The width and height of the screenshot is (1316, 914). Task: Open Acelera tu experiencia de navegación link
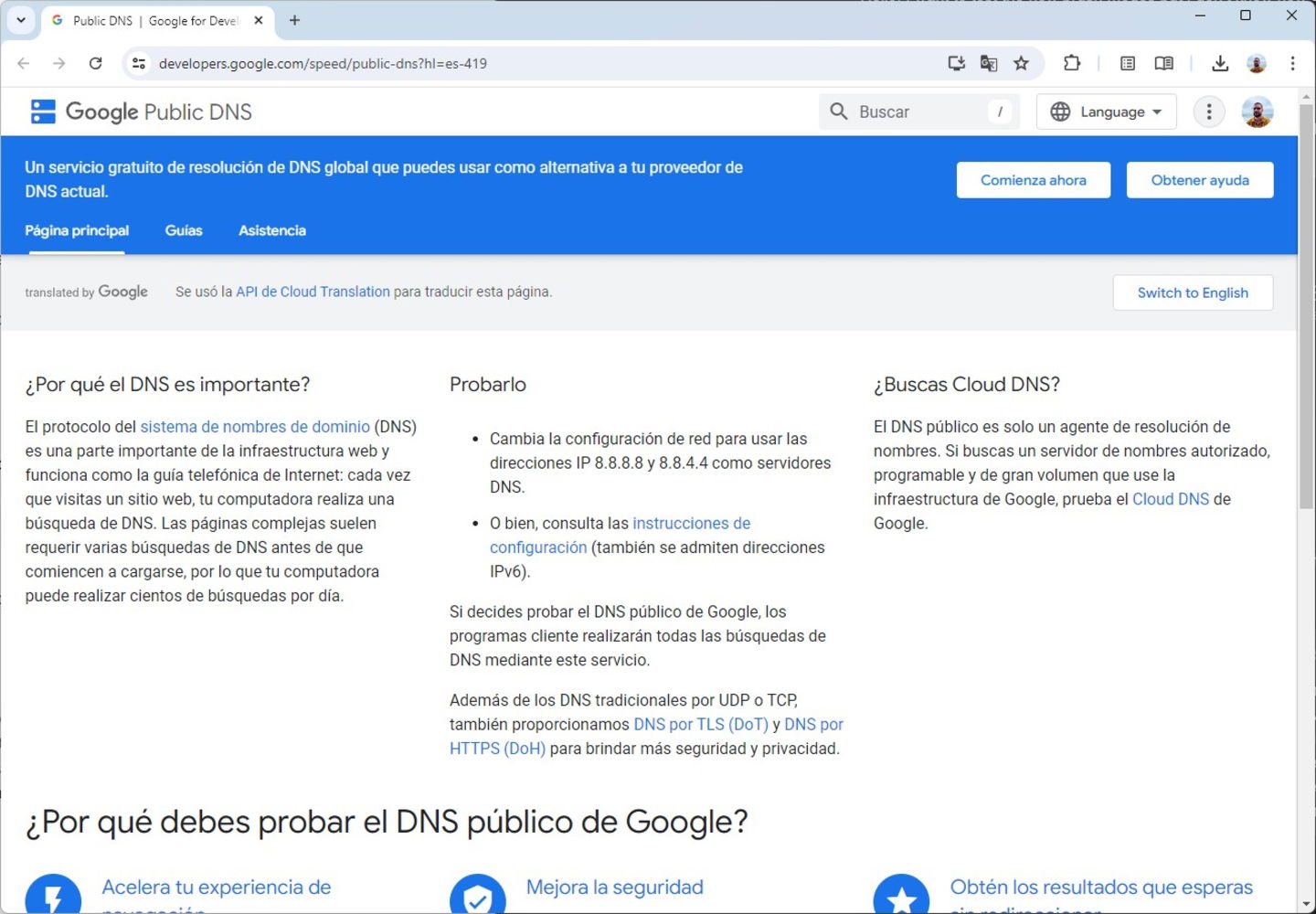(x=217, y=887)
